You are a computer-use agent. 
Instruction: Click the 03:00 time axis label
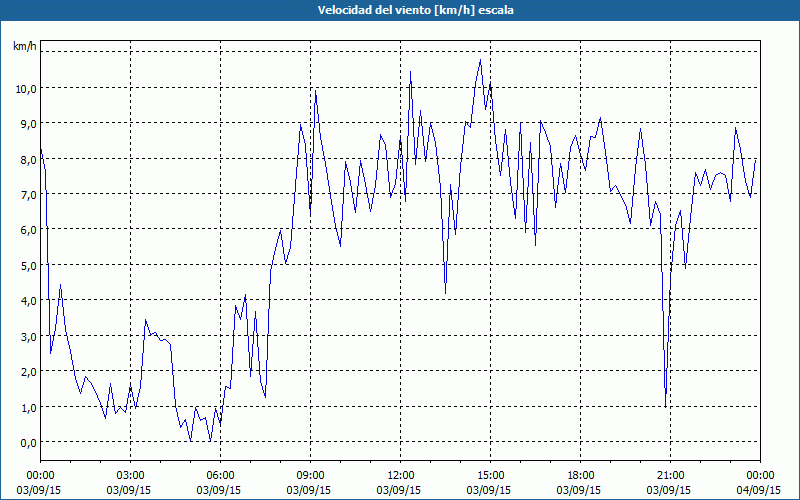coord(131,476)
